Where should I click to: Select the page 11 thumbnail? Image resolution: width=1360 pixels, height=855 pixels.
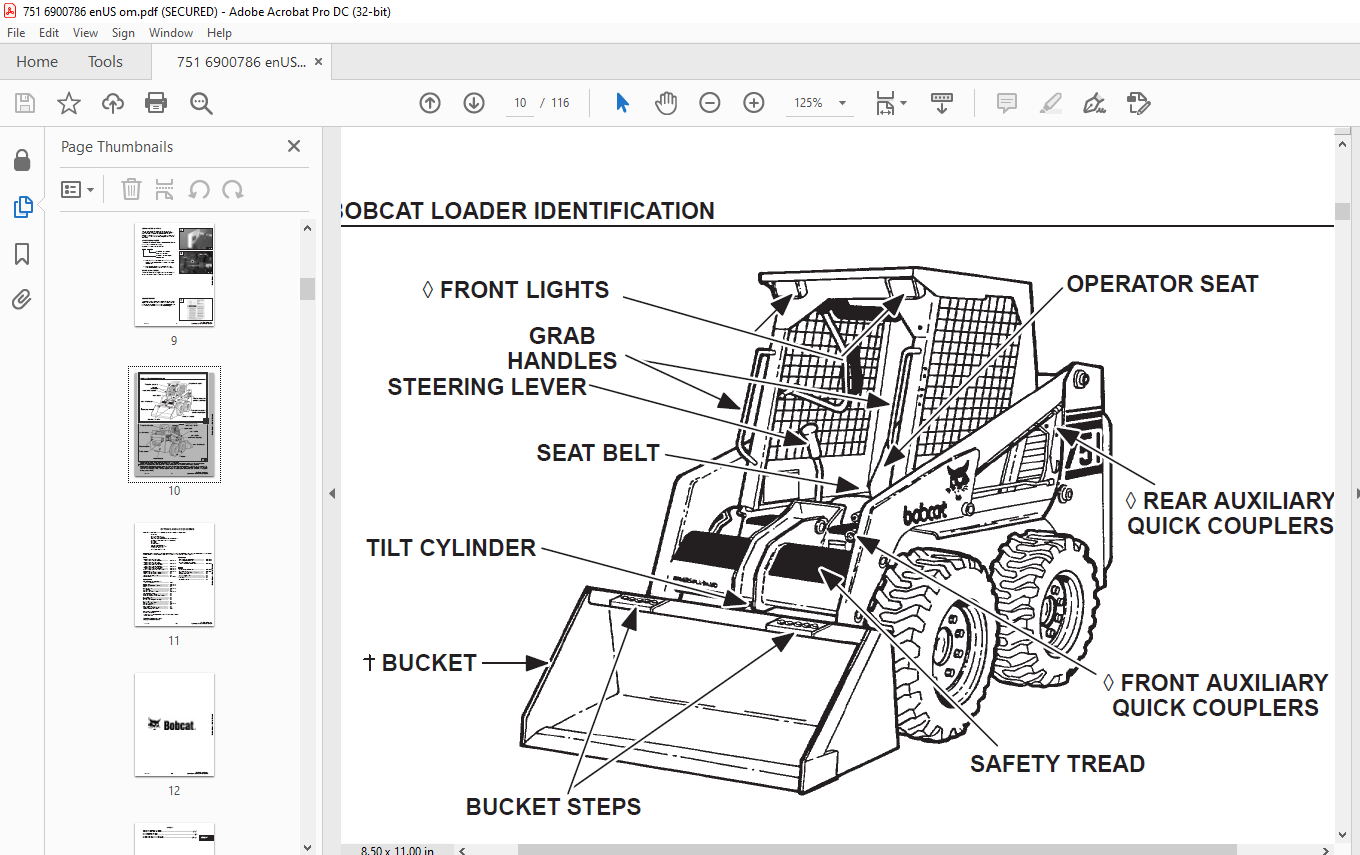174,575
